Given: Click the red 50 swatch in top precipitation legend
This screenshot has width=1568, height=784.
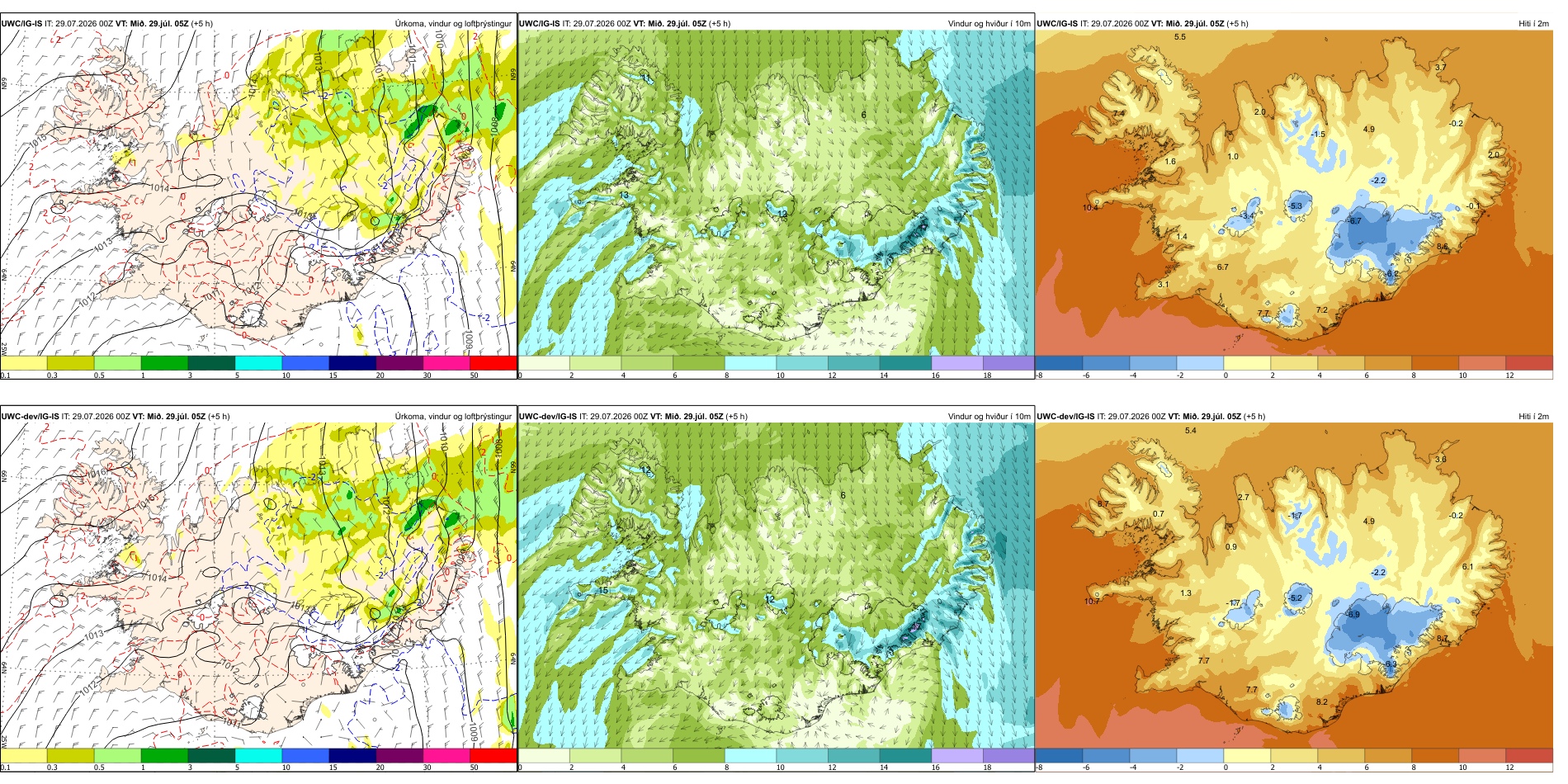Looking at the screenshot, I should click(x=494, y=363).
